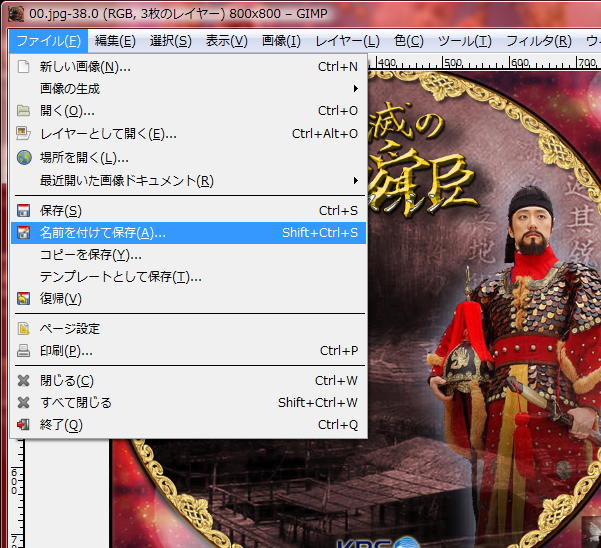
Task: Open the ファイル(F) menu
Action: (49, 41)
